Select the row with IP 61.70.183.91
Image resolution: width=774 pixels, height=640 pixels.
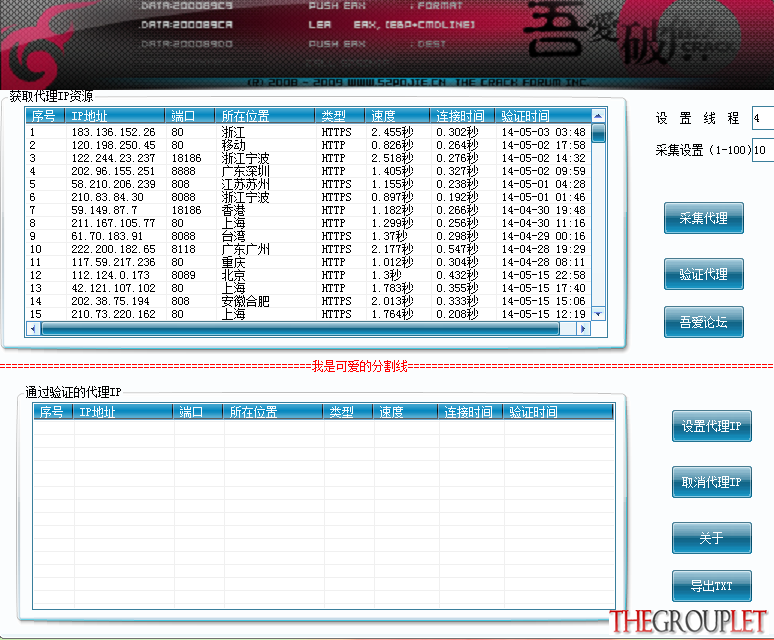309,236
